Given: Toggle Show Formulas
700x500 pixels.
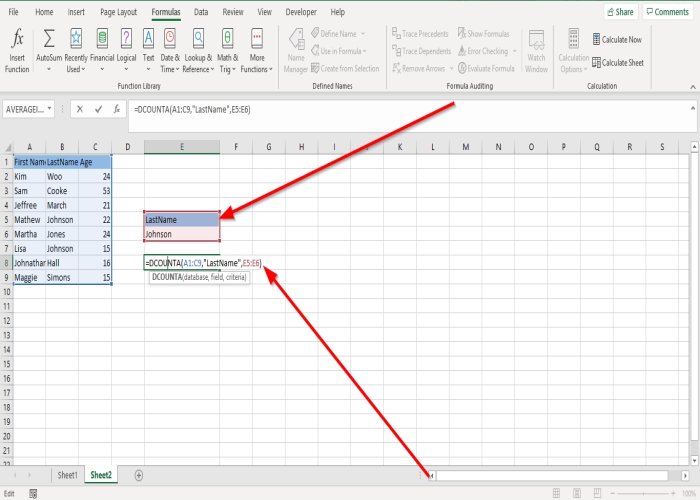Looking at the screenshot, I should click(483, 33).
